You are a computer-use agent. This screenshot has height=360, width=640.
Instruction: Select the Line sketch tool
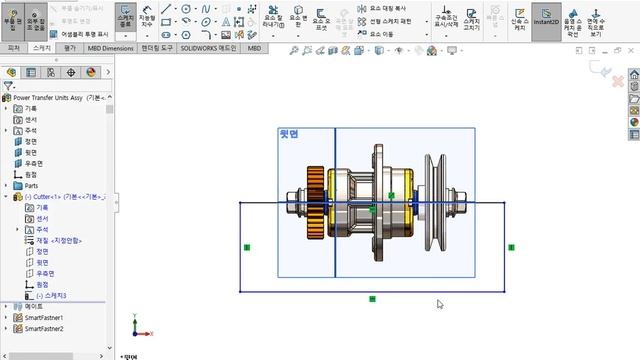click(166, 9)
